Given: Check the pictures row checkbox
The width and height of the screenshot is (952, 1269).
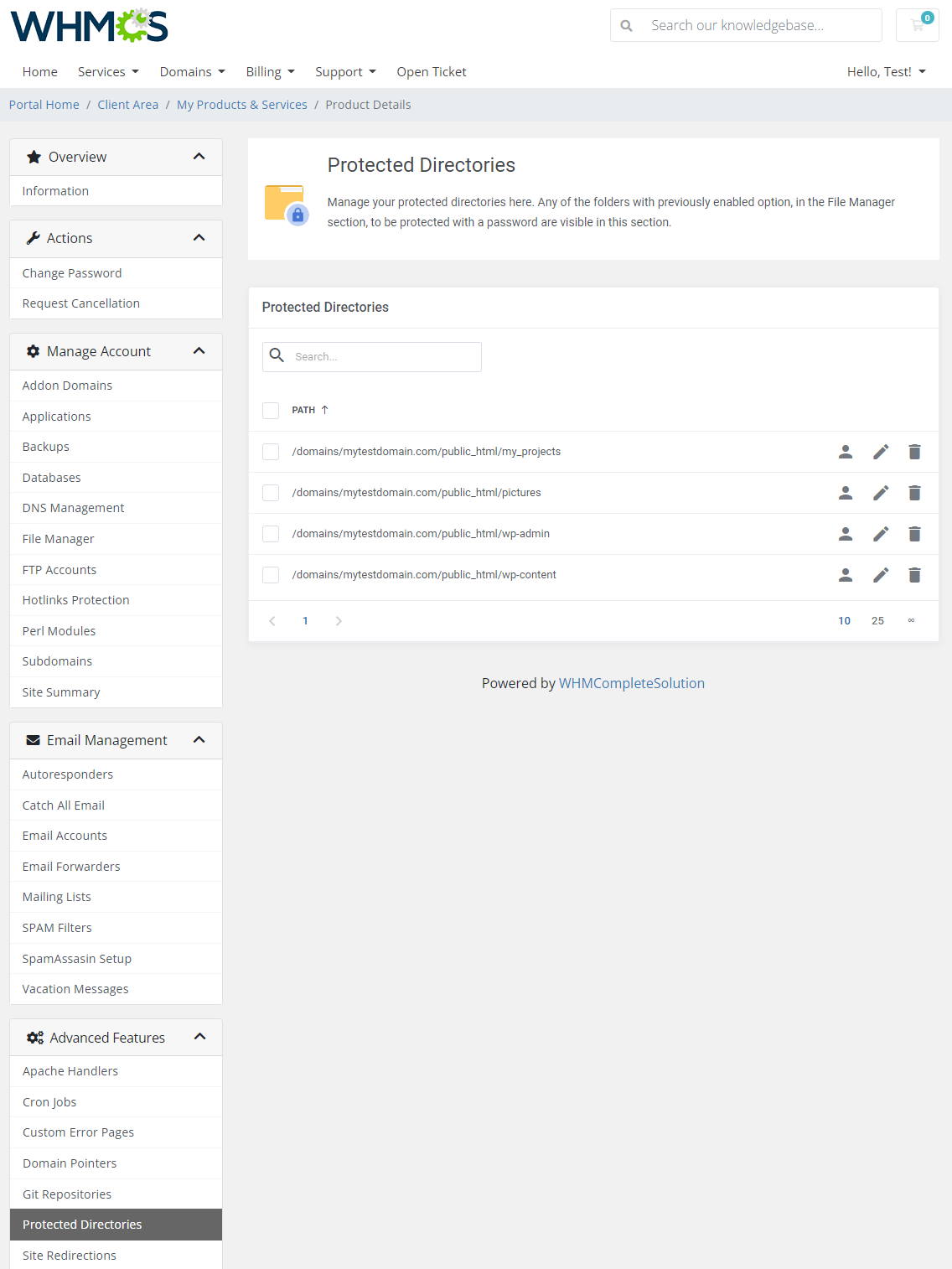Looking at the screenshot, I should [271, 493].
